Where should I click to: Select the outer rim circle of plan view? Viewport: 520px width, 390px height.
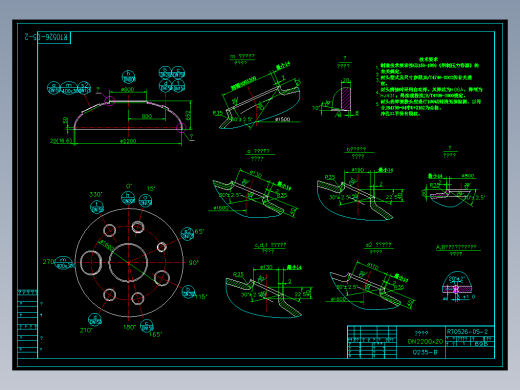click(x=129, y=263)
